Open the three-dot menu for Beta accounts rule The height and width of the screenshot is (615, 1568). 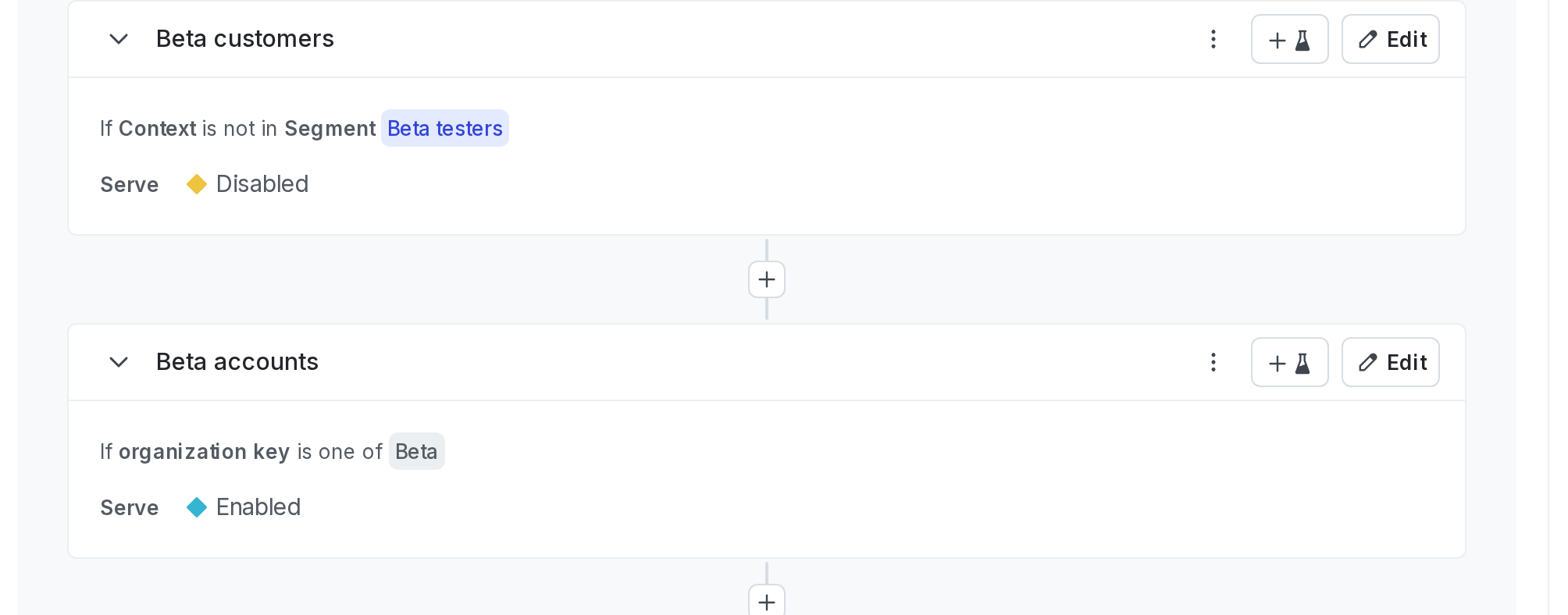[x=1213, y=362]
